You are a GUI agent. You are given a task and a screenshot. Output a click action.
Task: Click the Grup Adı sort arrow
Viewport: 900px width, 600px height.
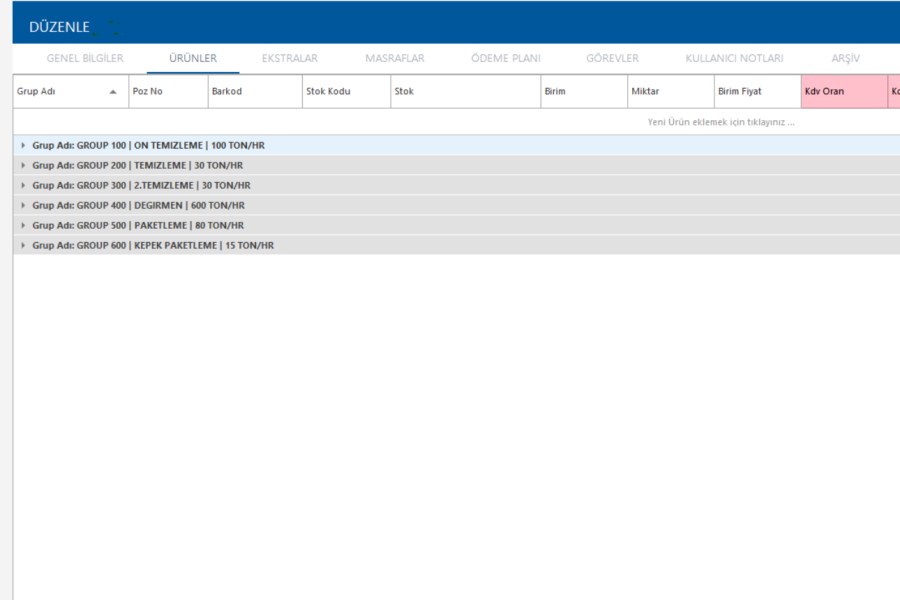tap(113, 92)
